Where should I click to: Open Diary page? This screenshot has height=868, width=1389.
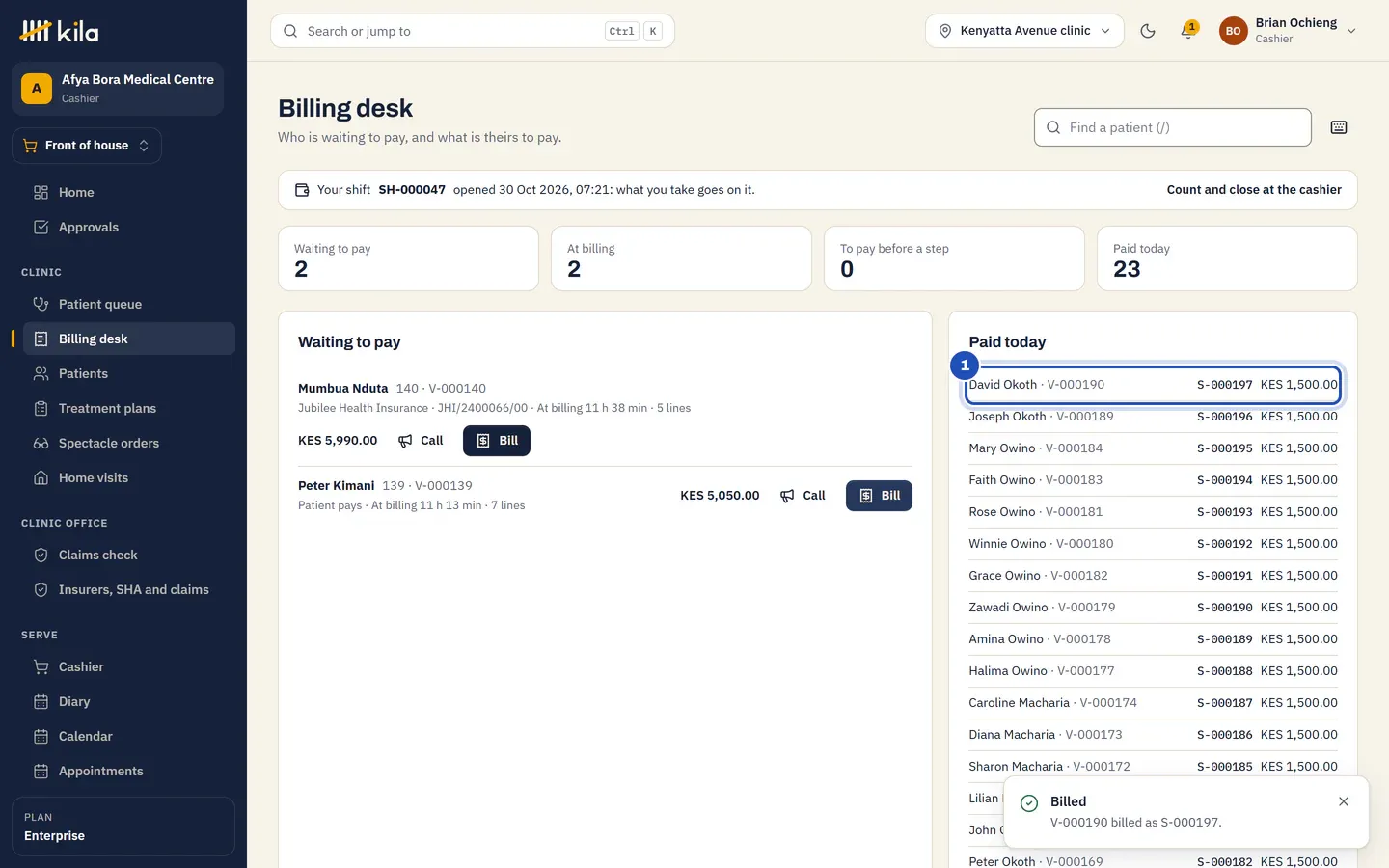[x=128, y=701]
